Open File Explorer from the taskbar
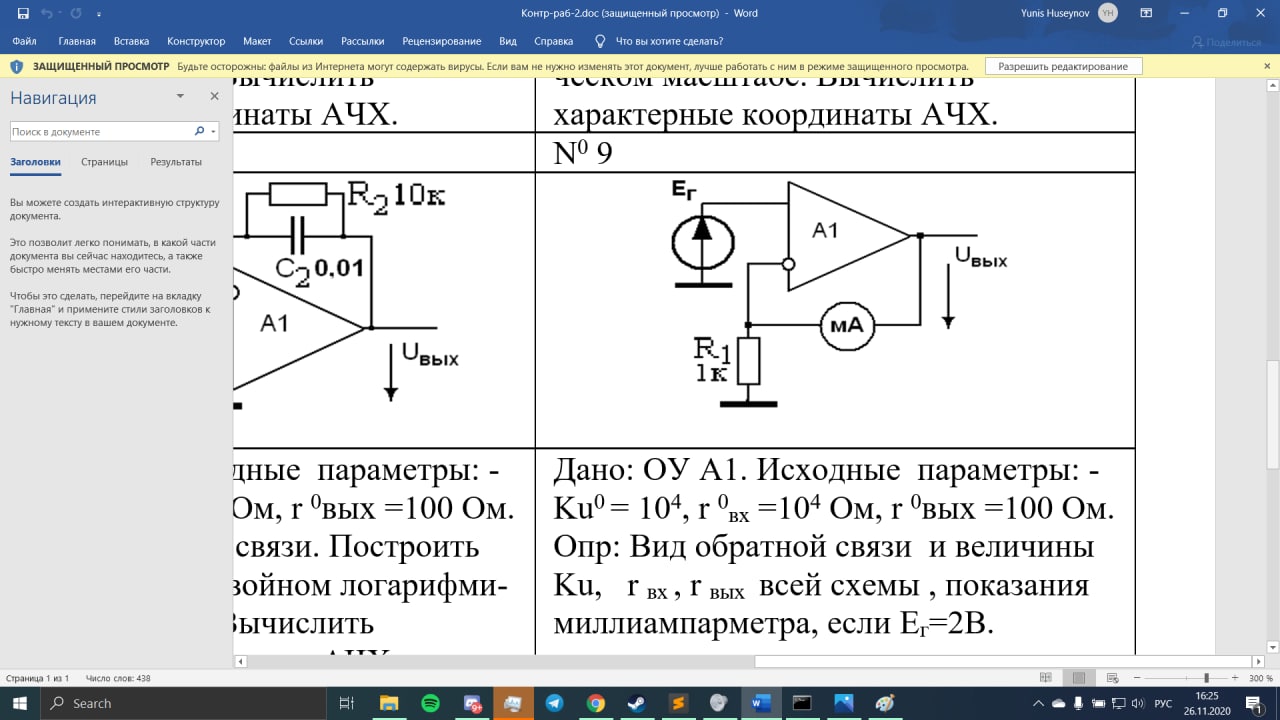Screen dimensions: 1280x720 click(x=388, y=703)
